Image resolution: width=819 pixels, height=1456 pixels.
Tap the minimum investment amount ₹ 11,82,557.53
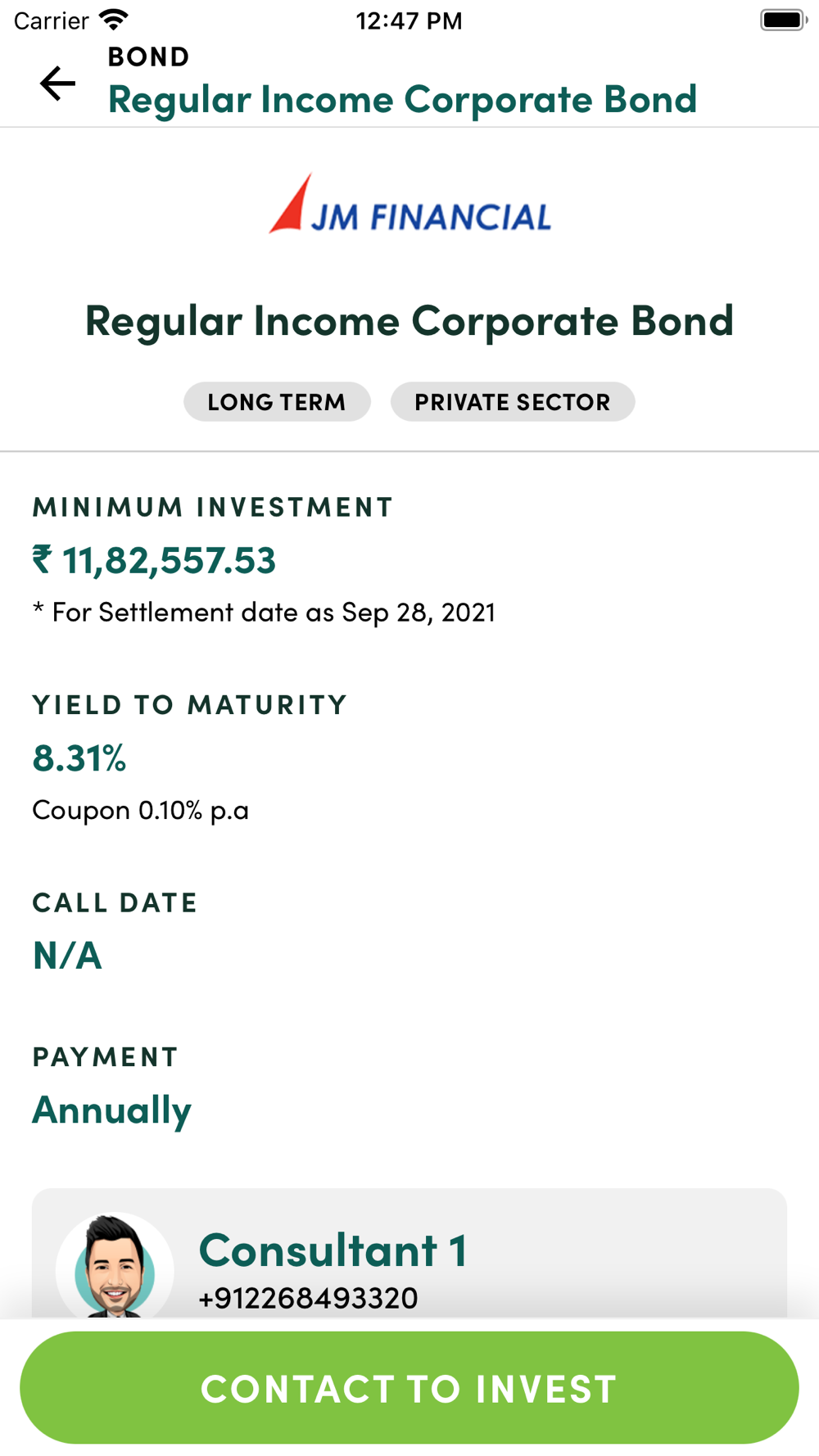[154, 560]
